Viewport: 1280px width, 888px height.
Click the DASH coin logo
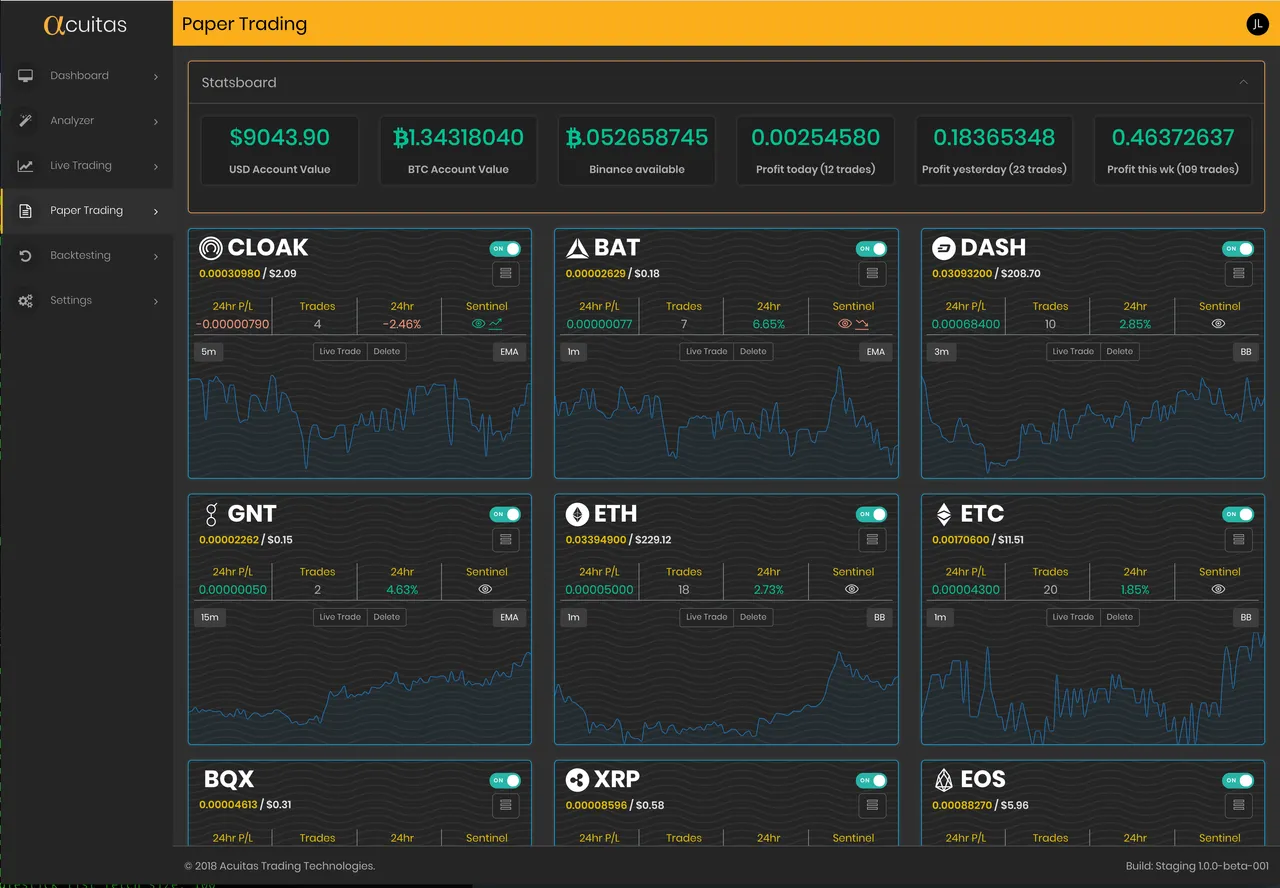point(944,248)
